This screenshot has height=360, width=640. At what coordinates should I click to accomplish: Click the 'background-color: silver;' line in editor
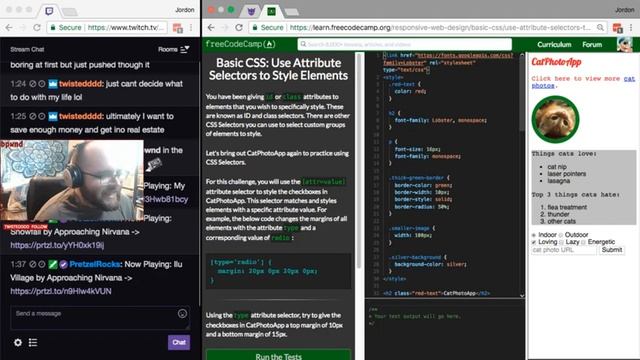coord(431,264)
